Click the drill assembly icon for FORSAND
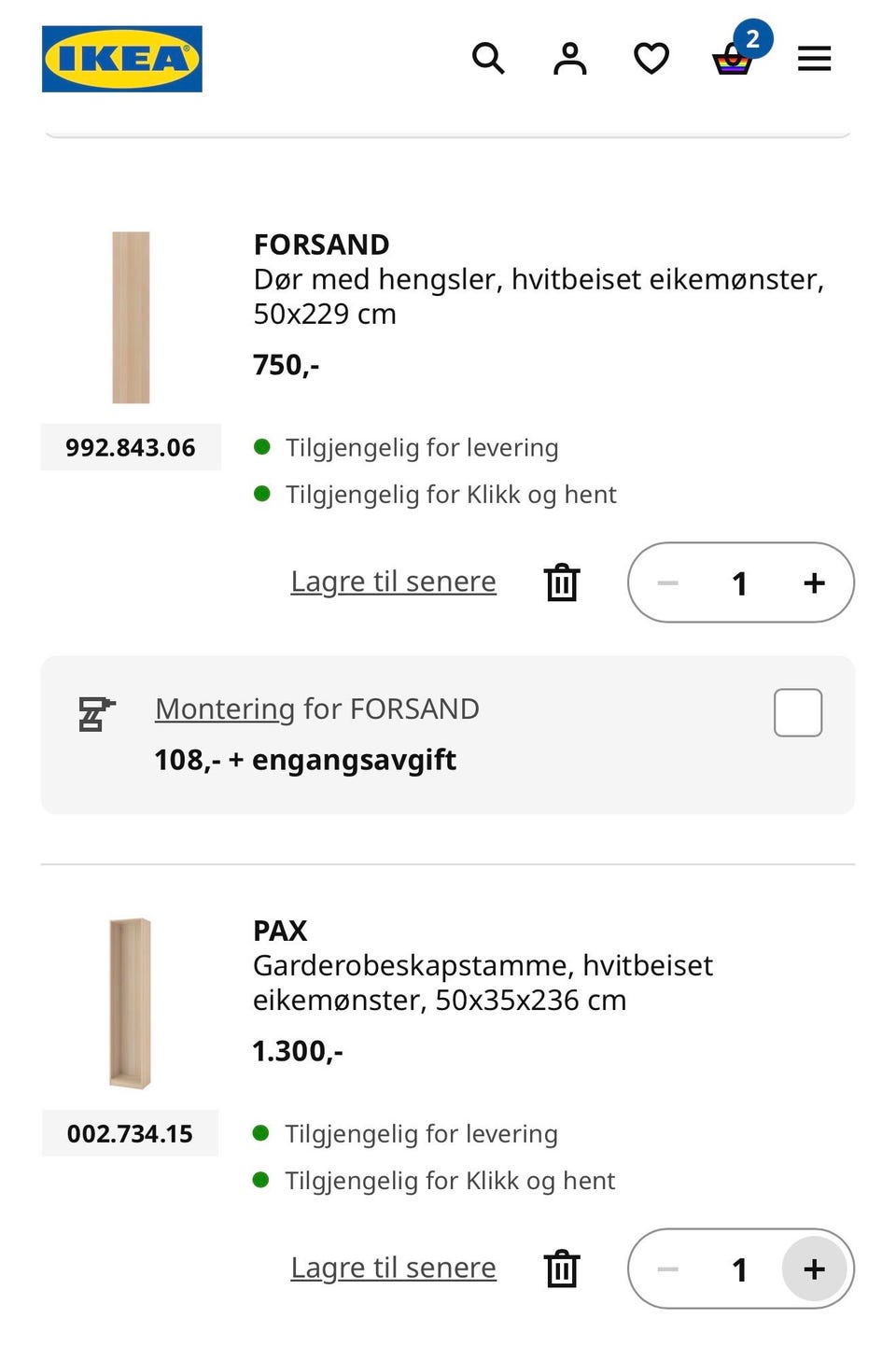The height and width of the screenshot is (1346, 896). [x=97, y=714]
